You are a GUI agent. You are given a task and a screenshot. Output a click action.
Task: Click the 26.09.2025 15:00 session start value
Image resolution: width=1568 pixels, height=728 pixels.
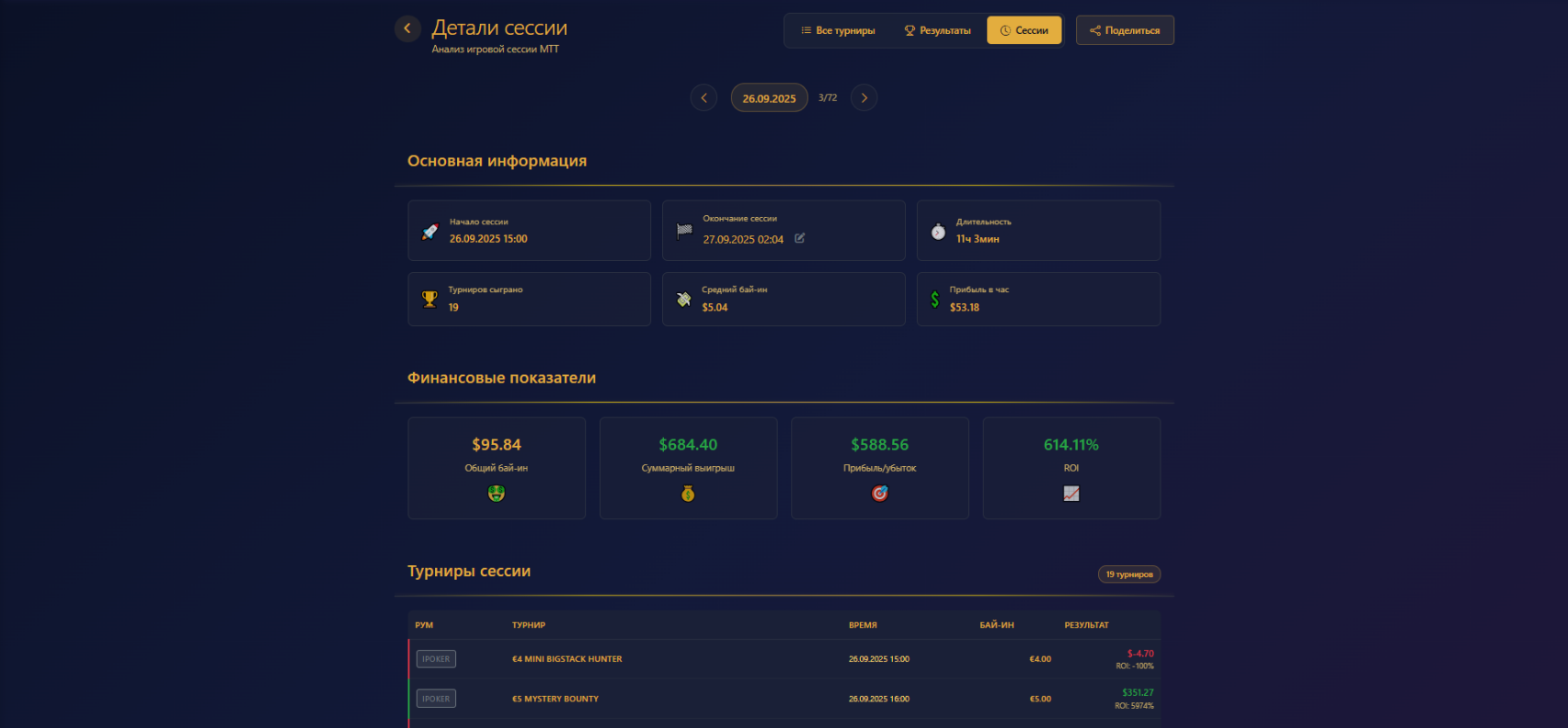(488, 239)
